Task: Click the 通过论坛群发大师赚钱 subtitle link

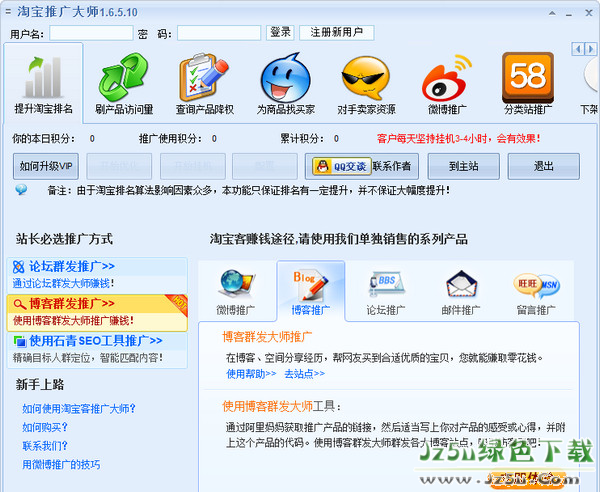Action: tap(63, 283)
